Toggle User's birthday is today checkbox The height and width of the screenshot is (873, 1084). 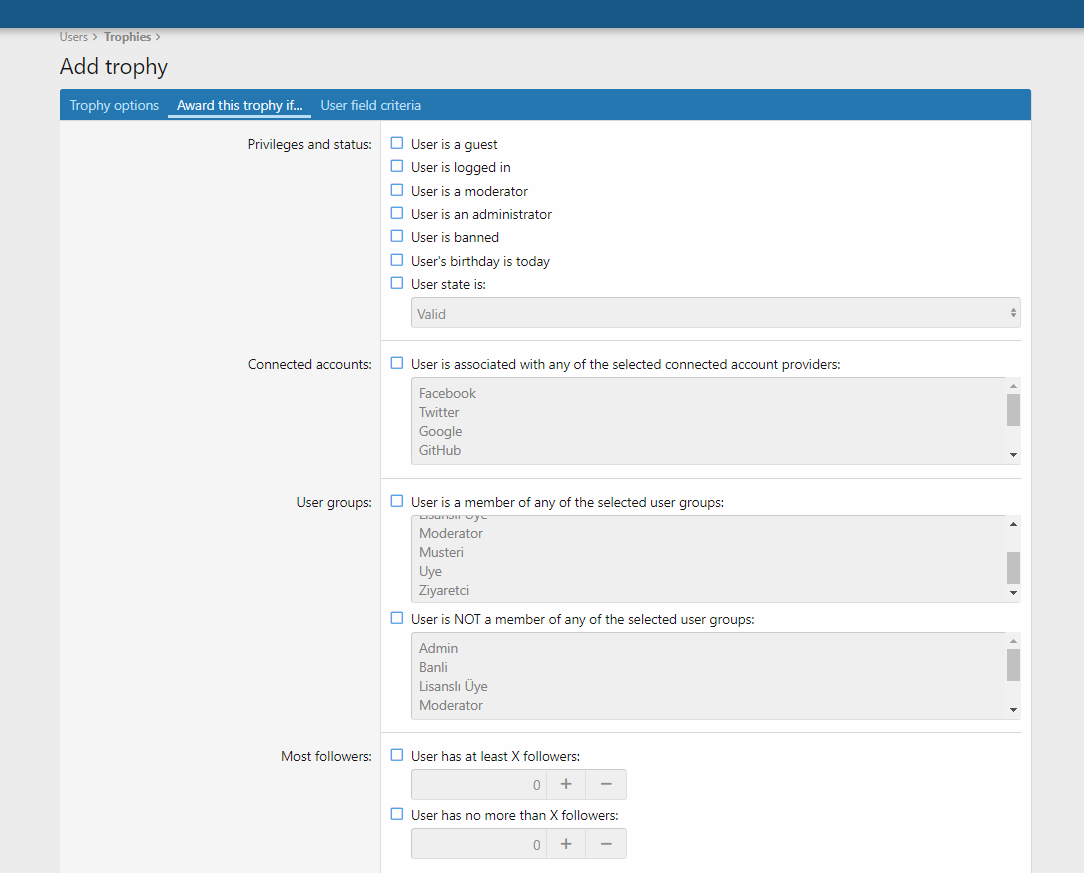tap(397, 261)
